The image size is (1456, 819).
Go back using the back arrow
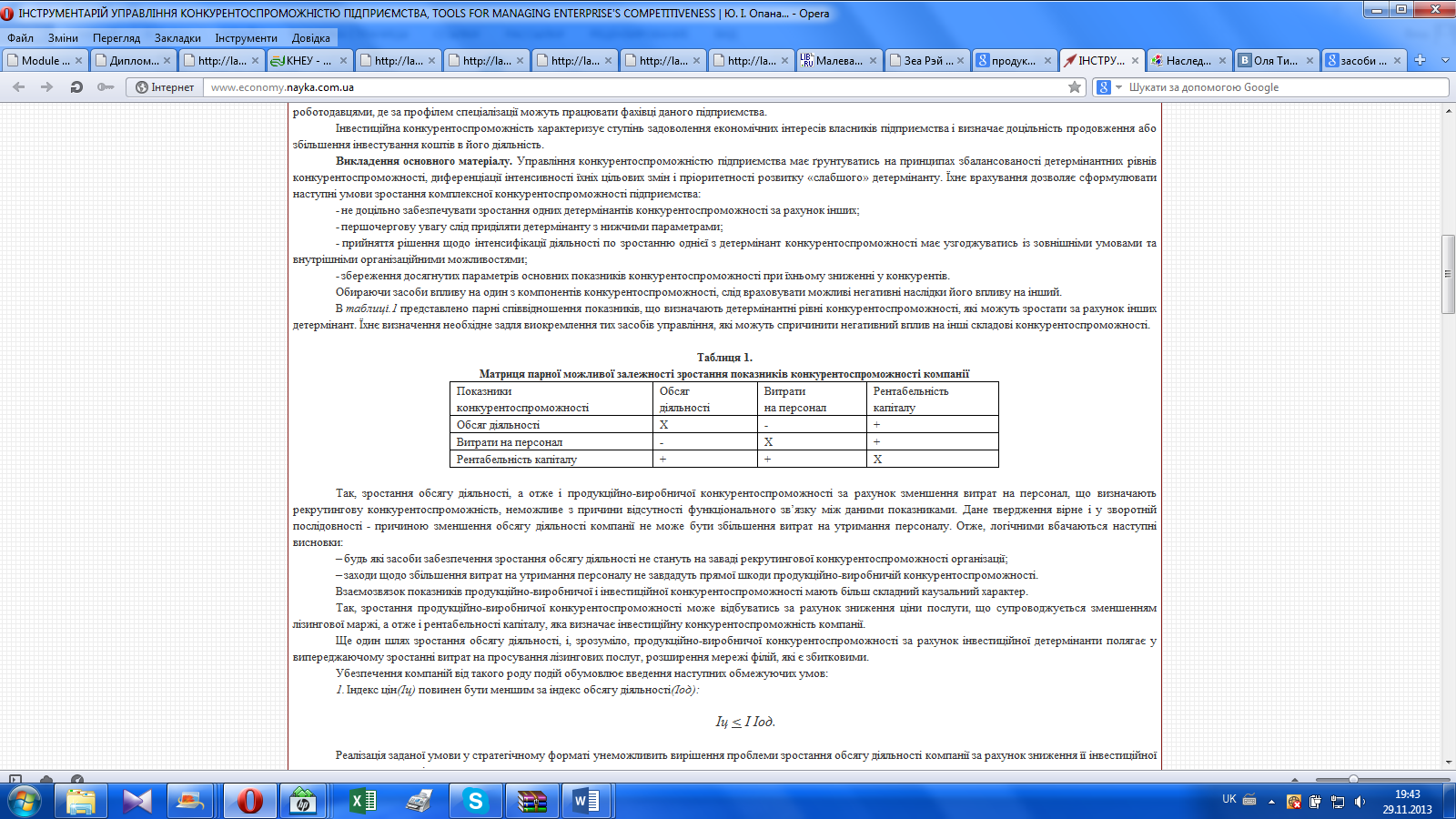coord(19,87)
